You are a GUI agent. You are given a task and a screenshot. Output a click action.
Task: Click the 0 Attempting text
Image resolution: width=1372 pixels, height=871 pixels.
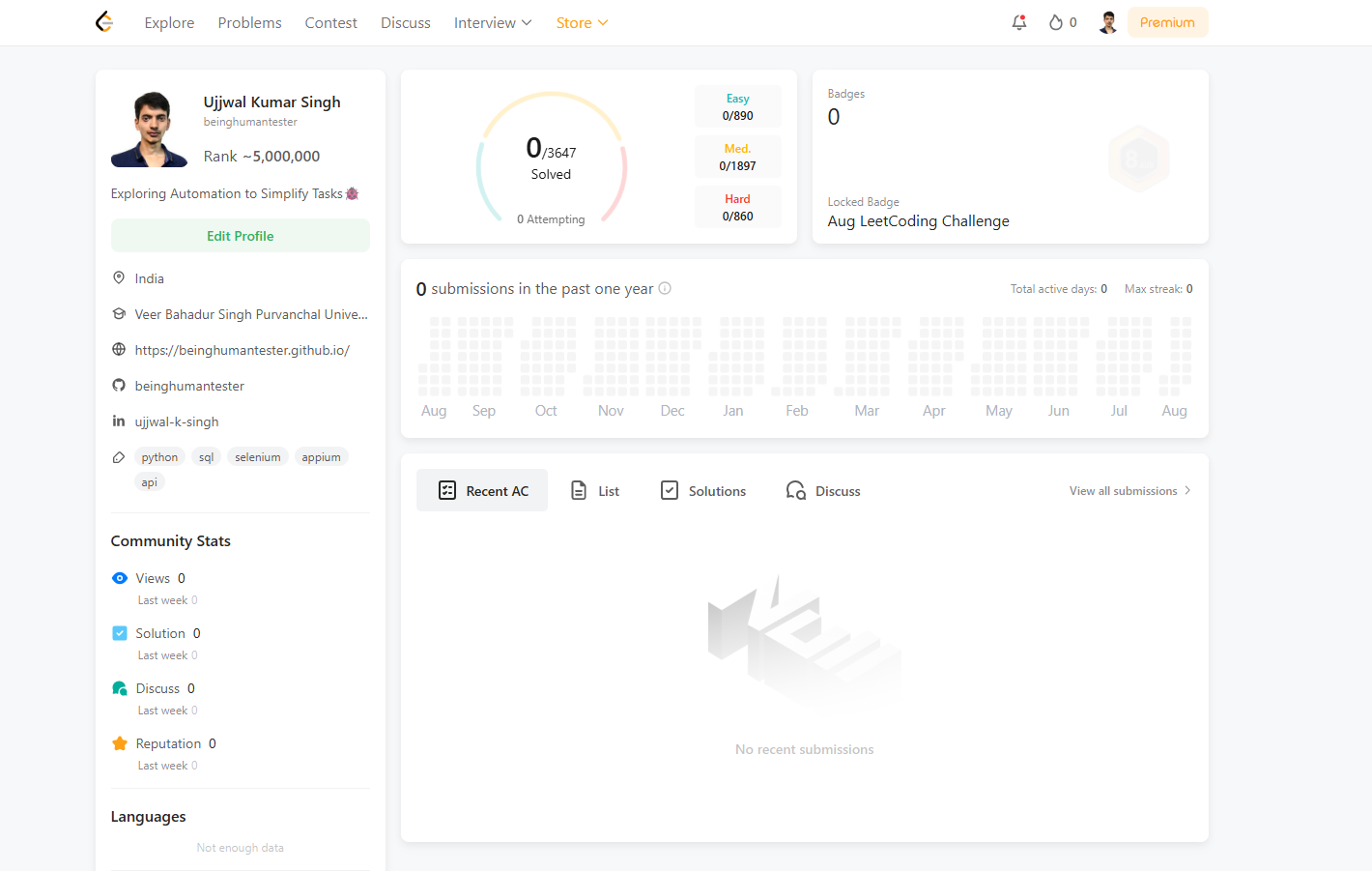(551, 218)
